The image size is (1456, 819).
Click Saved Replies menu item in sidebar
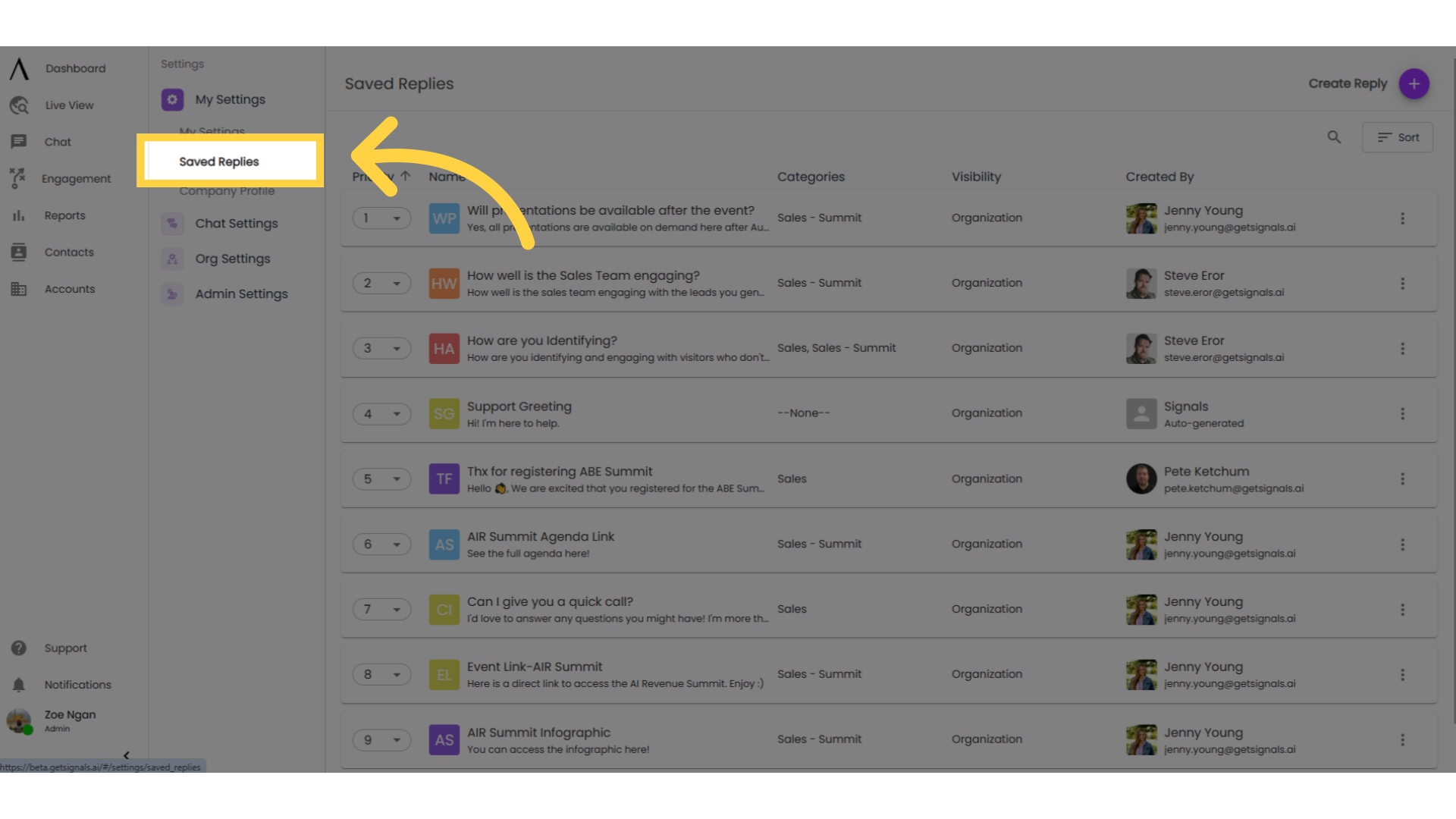click(x=218, y=161)
